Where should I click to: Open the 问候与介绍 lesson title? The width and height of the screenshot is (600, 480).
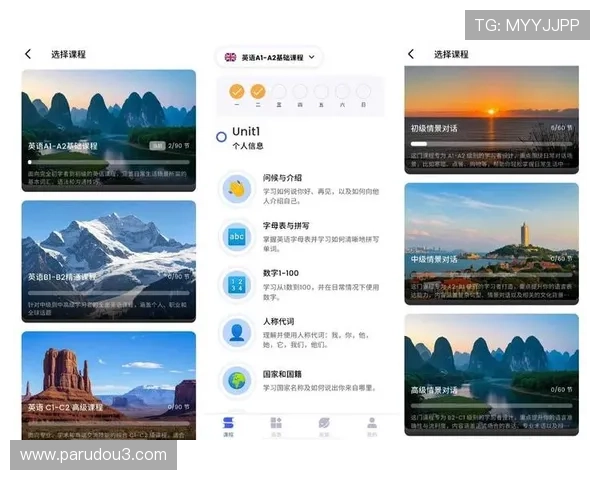(x=282, y=178)
